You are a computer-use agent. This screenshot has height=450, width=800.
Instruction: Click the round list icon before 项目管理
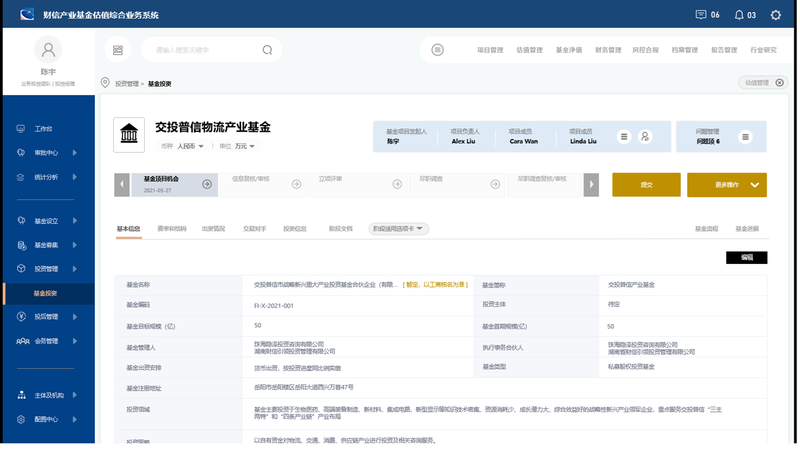[x=437, y=50]
